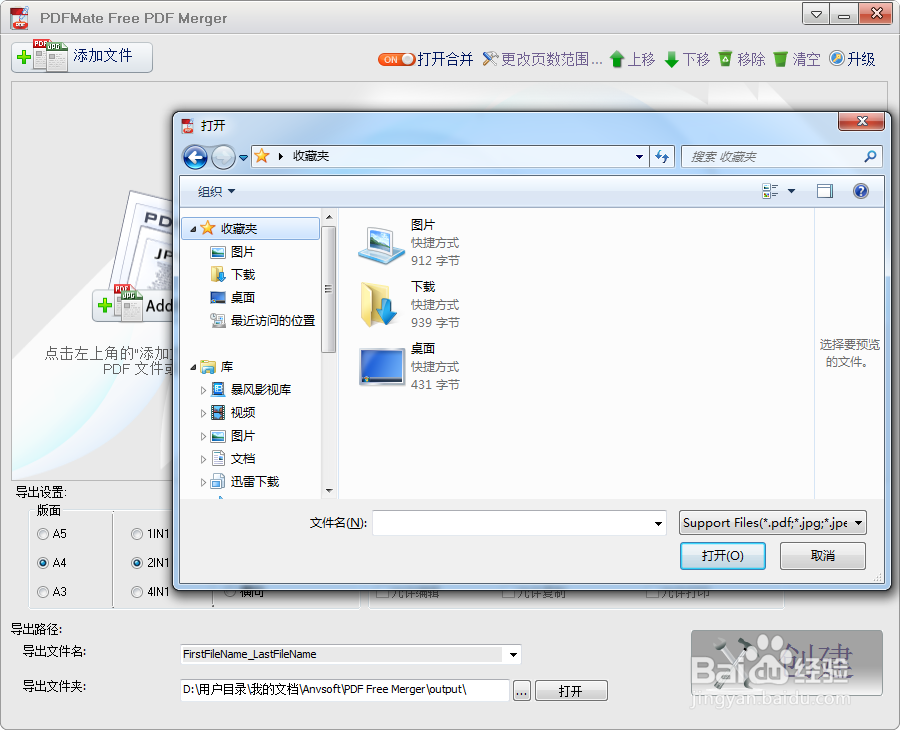This screenshot has width=900, height=730.
Task: Click the refresh button beside address bar
Action: click(662, 156)
